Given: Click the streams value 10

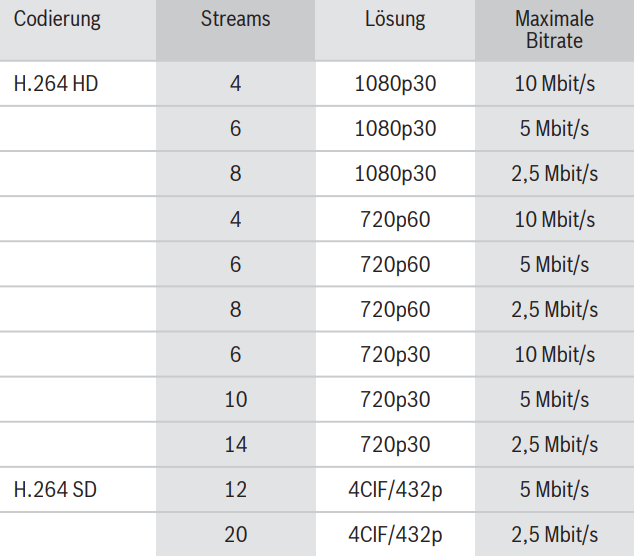Looking at the screenshot, I should coord(235,400).
